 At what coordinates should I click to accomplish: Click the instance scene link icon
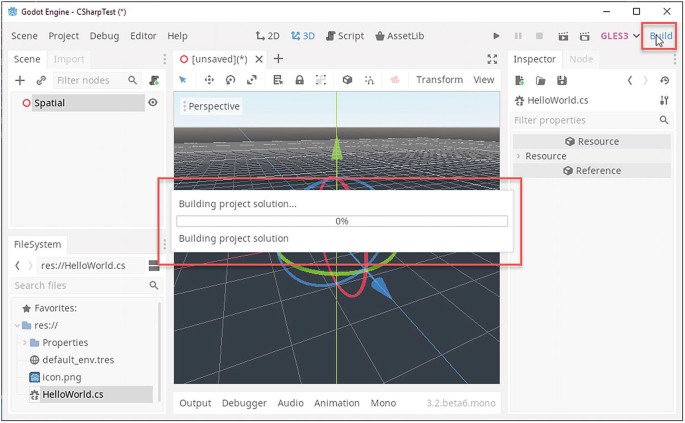pos(41,80)
